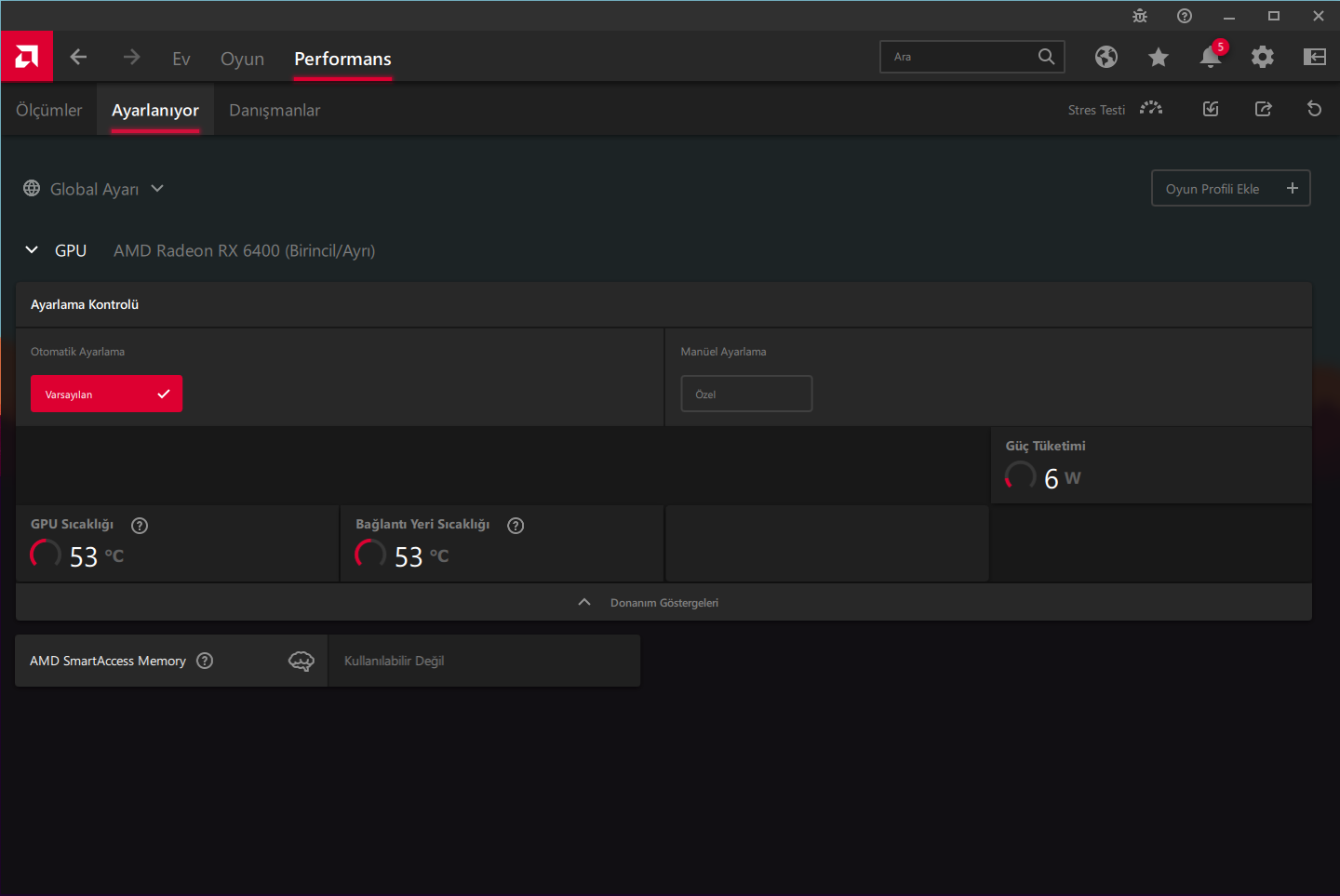Click the import profile icon
Viewport: 1340px width, 896px height.
pyautogui.click(x=1211, y=109)
